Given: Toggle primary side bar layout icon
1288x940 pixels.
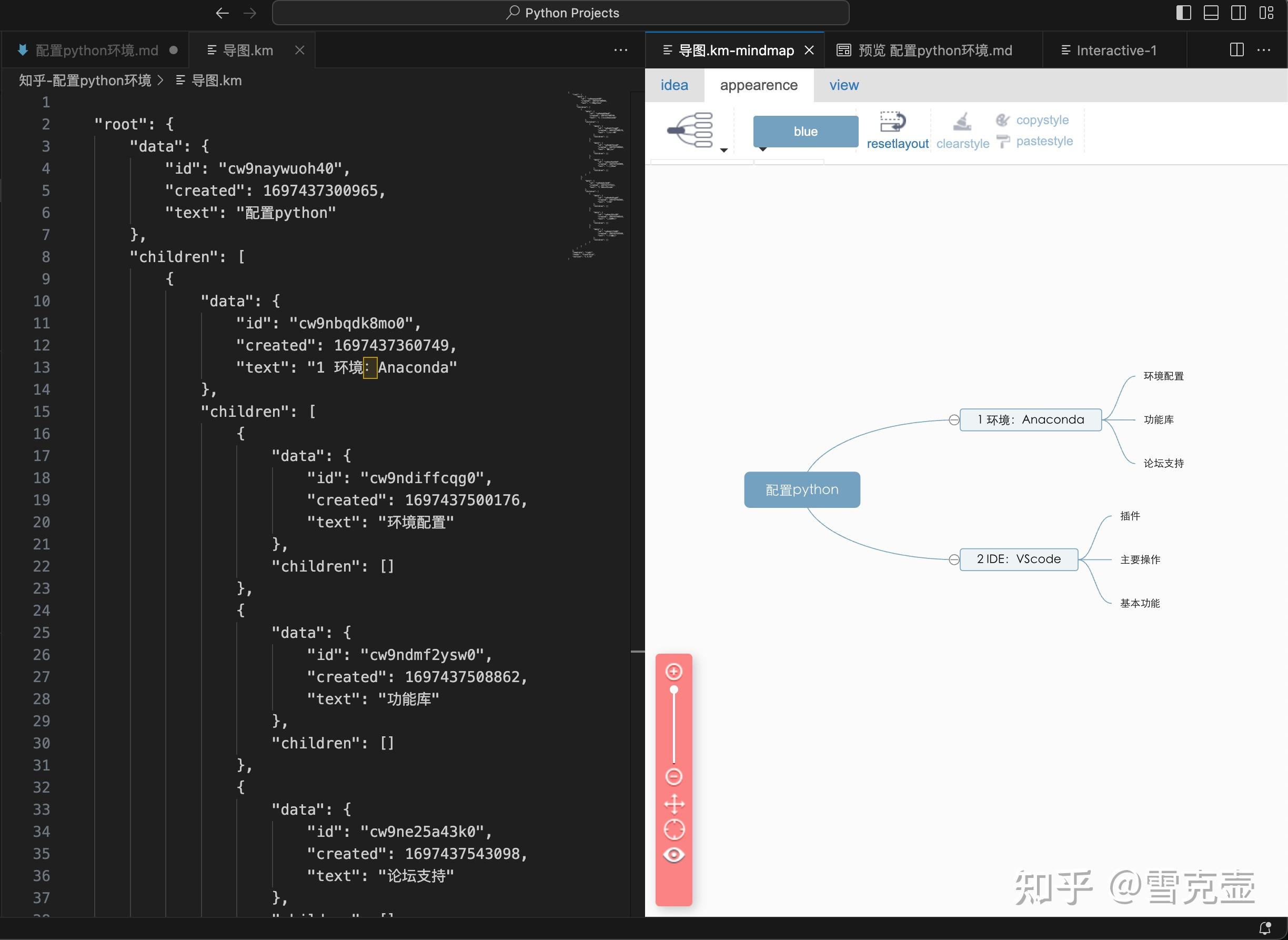Looking at the screenshot, I should 1184,13.
